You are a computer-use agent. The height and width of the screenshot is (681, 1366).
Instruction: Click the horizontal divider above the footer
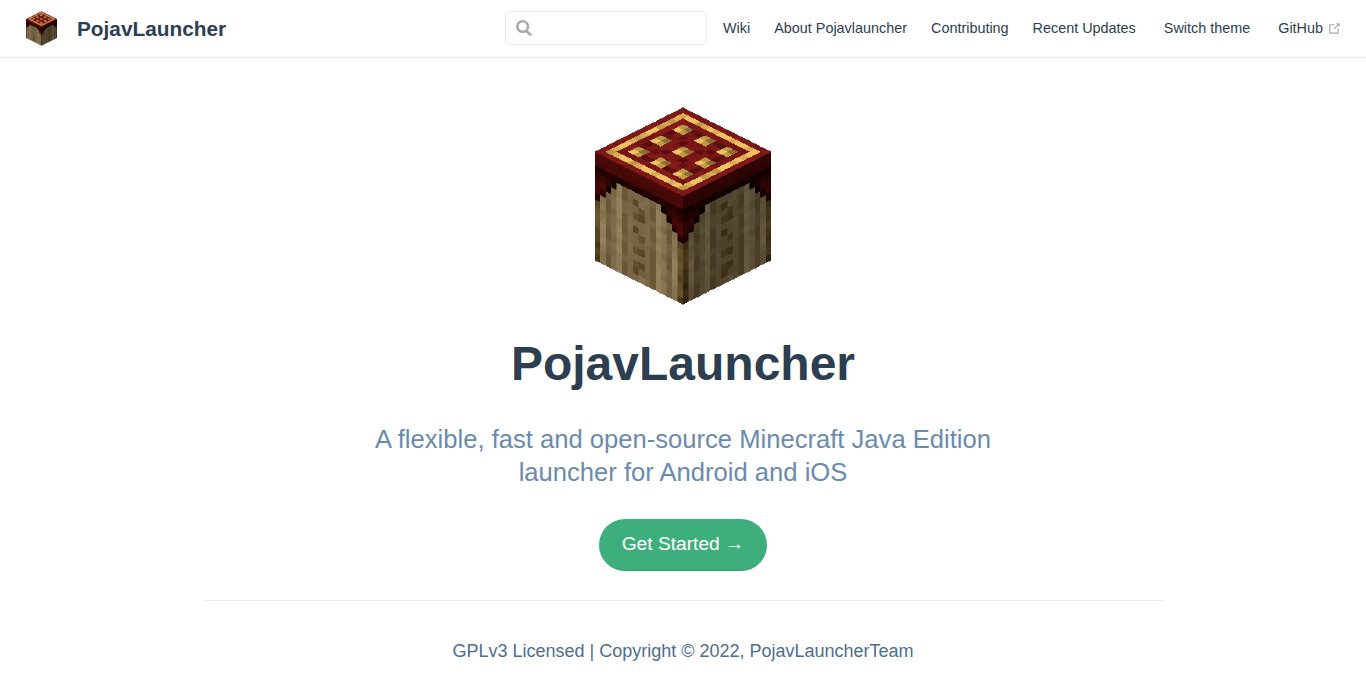click(x=683, y=600)
